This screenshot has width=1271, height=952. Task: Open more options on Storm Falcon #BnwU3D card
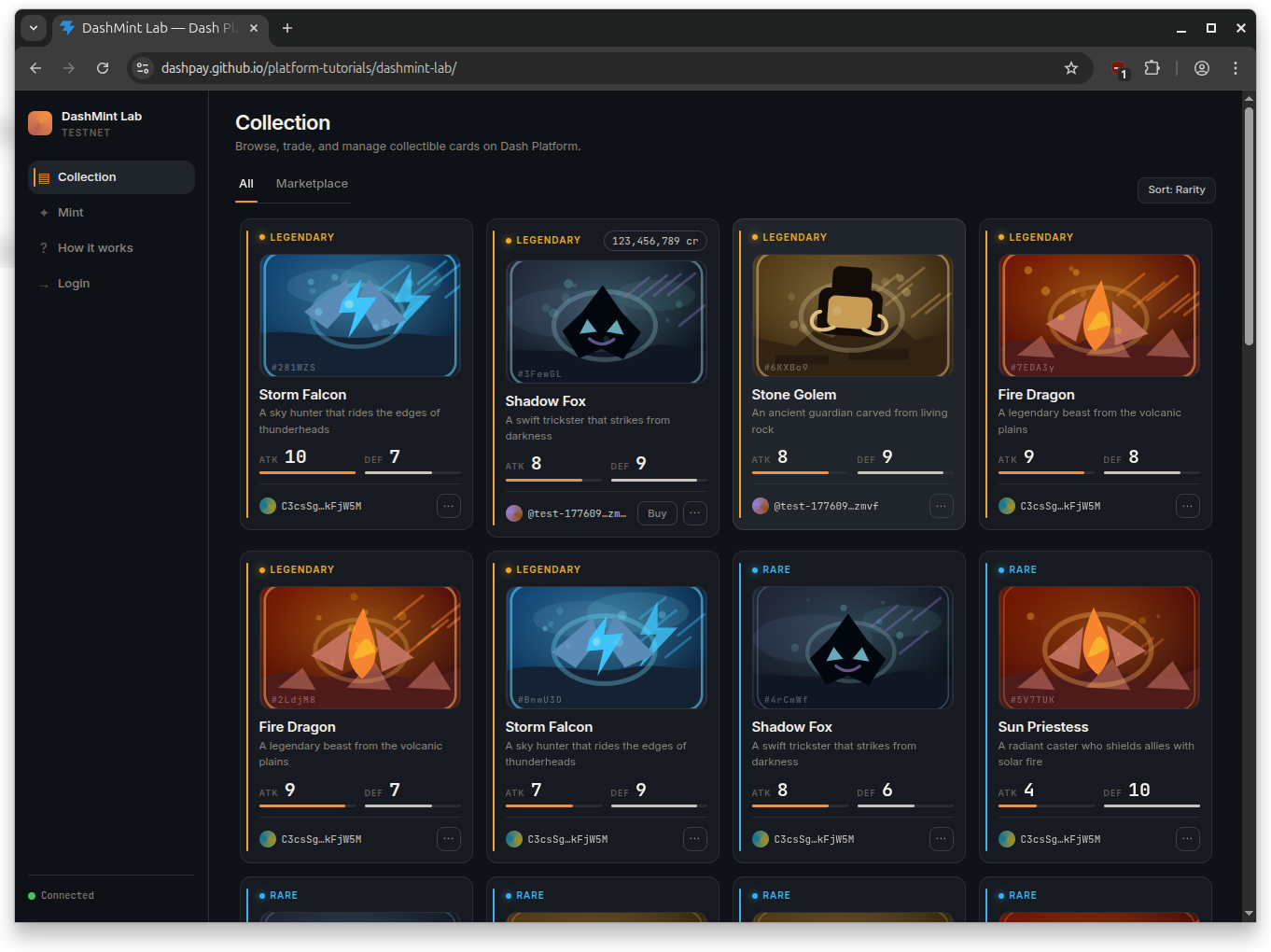[695, 839]
